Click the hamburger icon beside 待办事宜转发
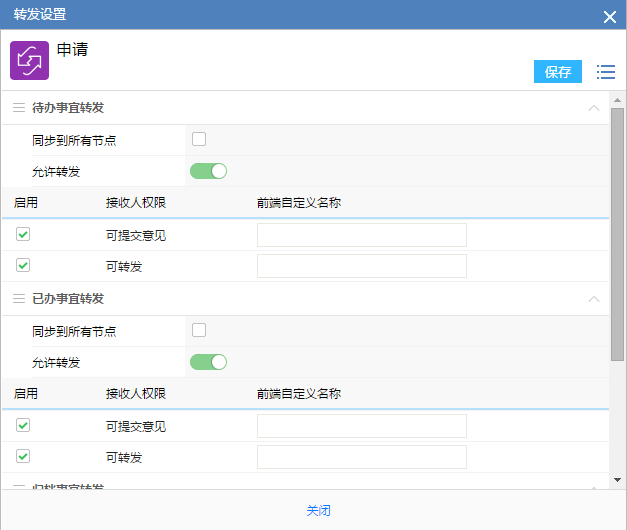Image resolution: width=627 pixels, height=530 pixels. click(x=18, y=107)
